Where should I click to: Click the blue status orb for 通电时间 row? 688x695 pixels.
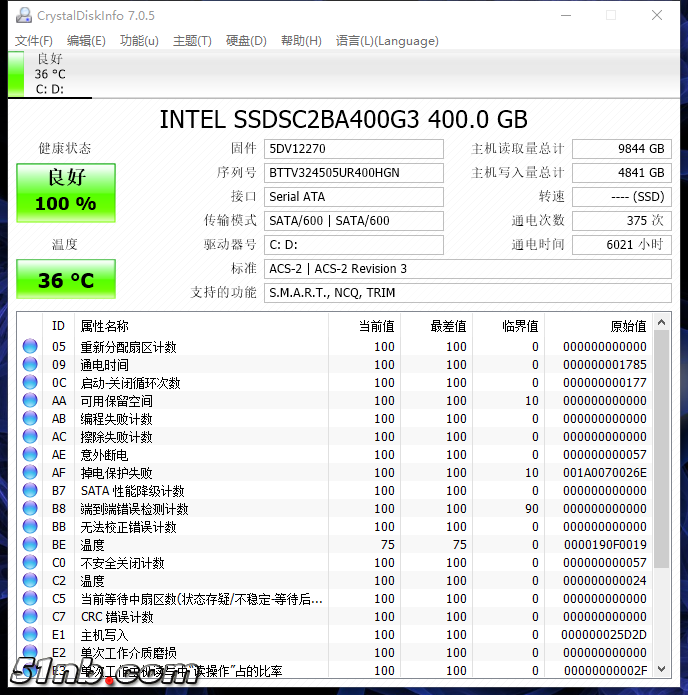point(30,365)
